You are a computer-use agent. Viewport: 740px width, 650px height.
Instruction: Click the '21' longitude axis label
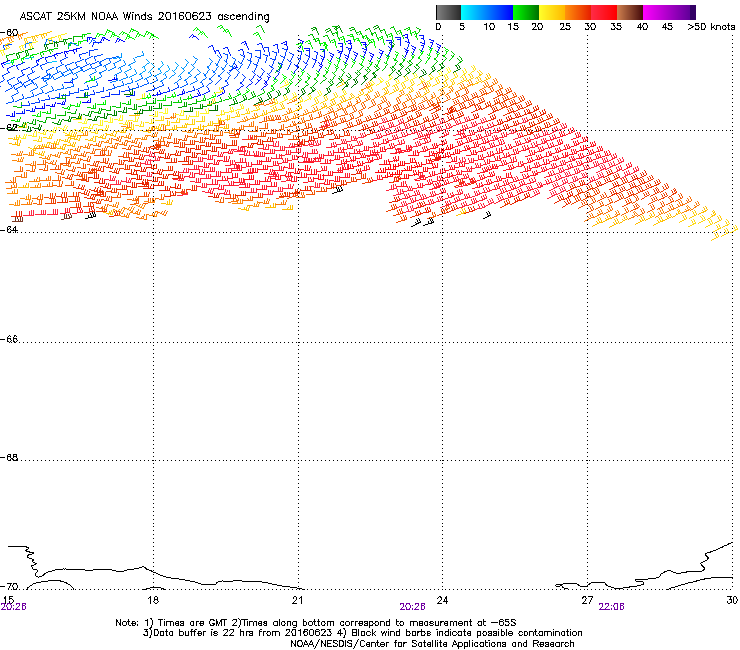pos(297,600)
